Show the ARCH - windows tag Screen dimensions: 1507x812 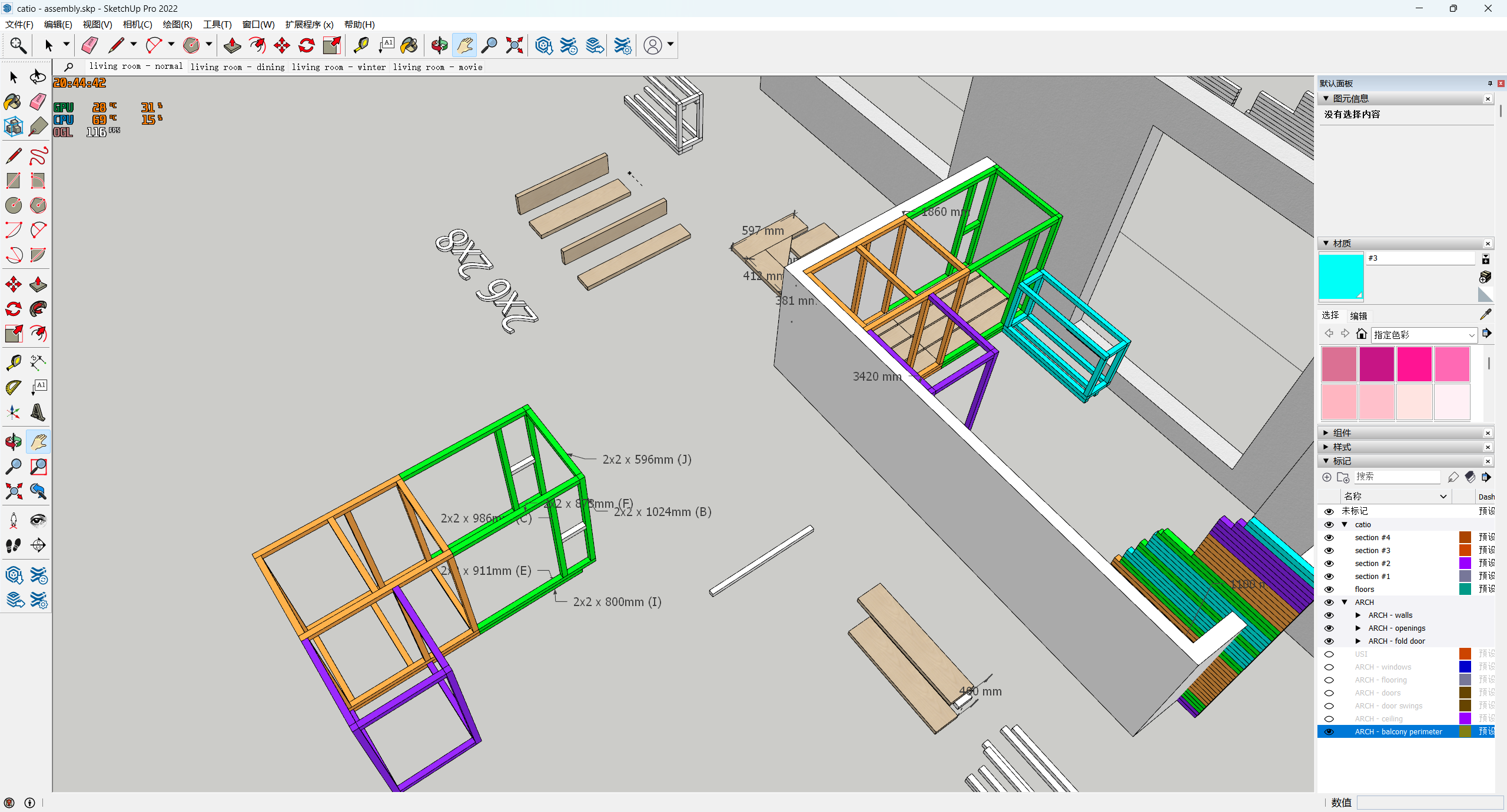point(1329,667)
